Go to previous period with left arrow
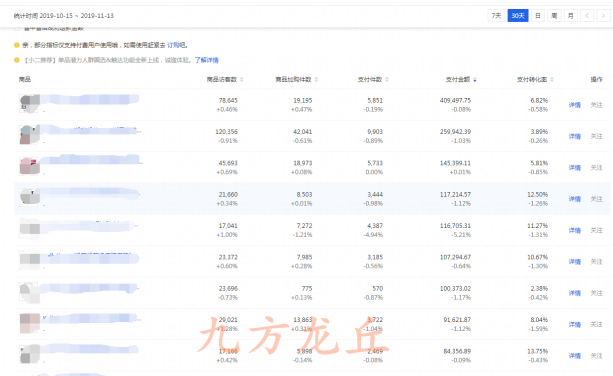 click(587, 16)
